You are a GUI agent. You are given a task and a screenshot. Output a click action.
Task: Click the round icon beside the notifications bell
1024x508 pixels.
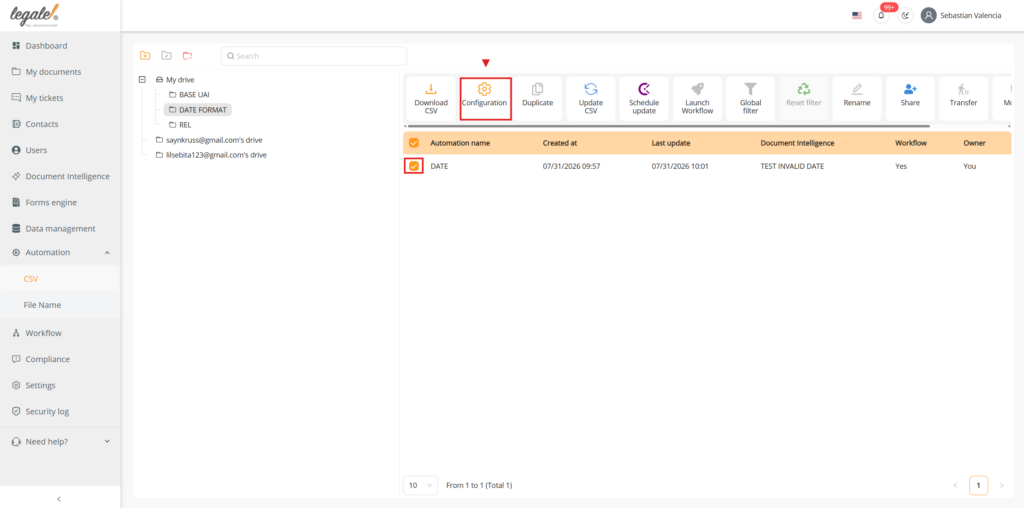(905, 16)
